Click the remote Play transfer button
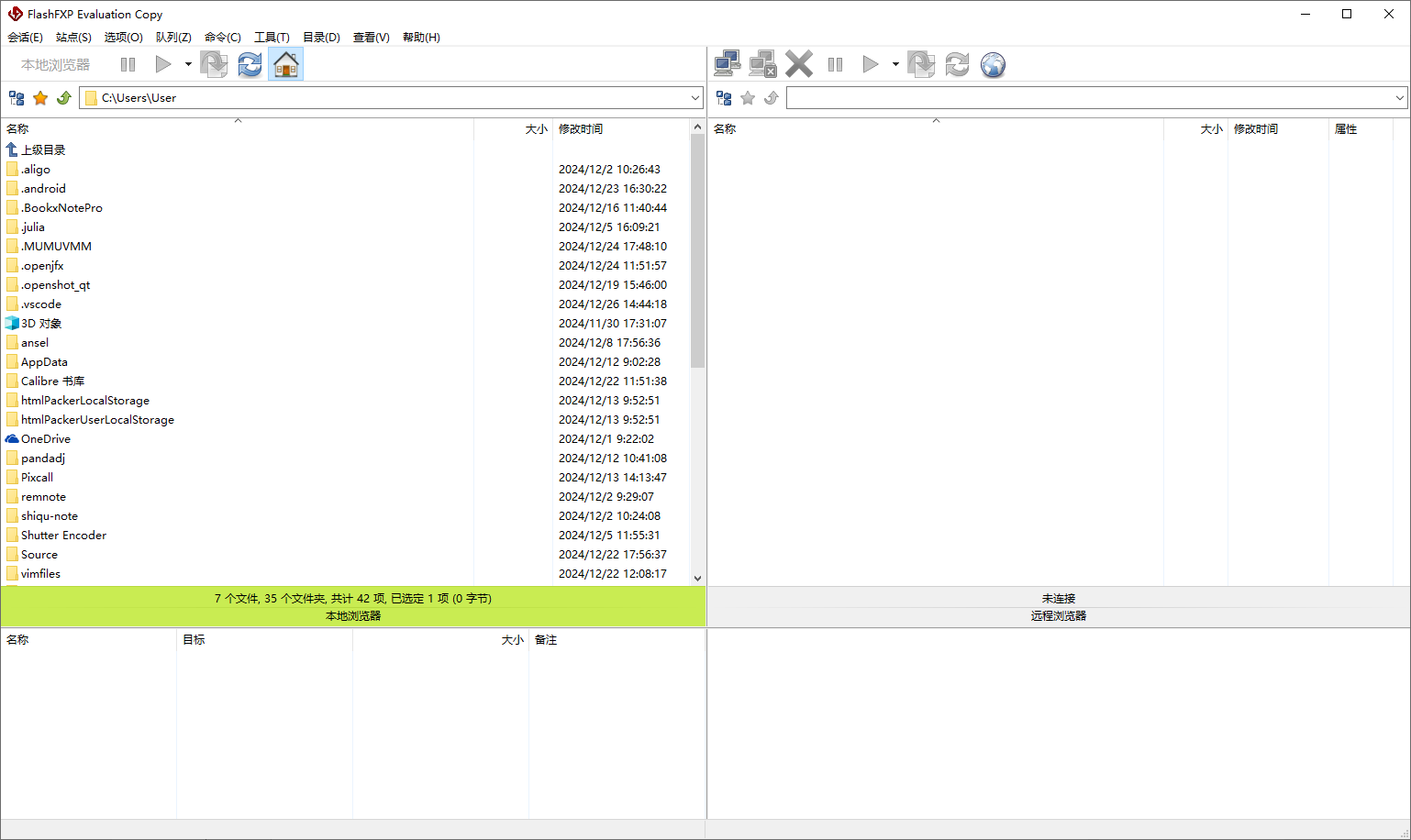This screenshot has height=840, width=1411. coord(871,64)
